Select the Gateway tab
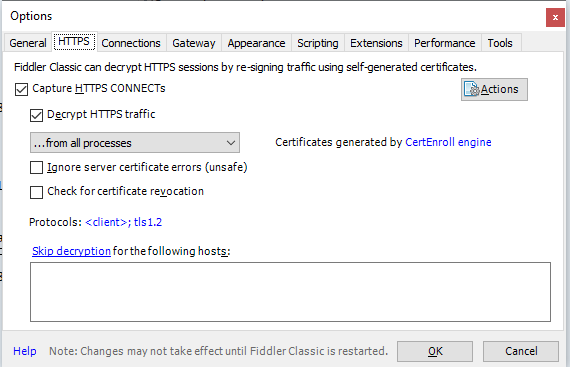The width and height of the screenshot is (570, 367). click(194, 43)
